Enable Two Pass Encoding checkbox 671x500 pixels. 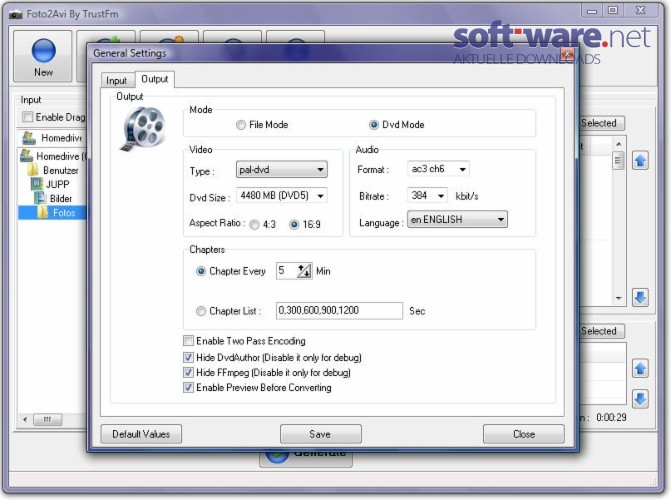coord(188,341)
